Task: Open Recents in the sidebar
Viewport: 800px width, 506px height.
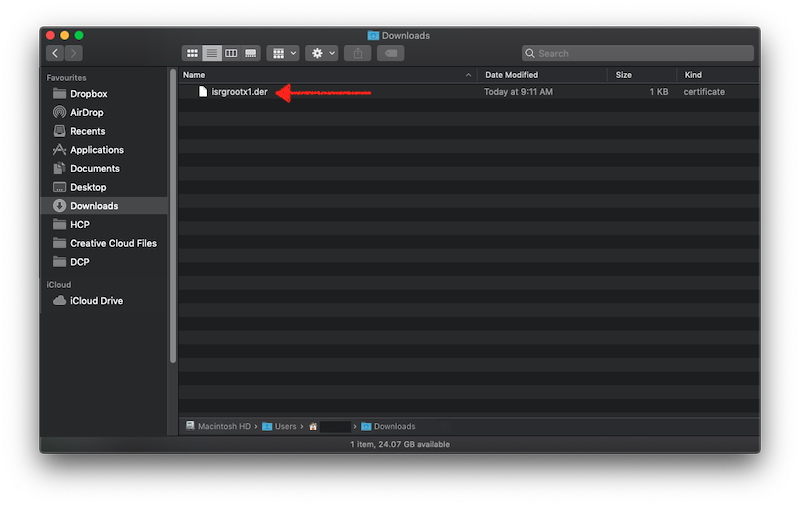Action: (87, 131)
